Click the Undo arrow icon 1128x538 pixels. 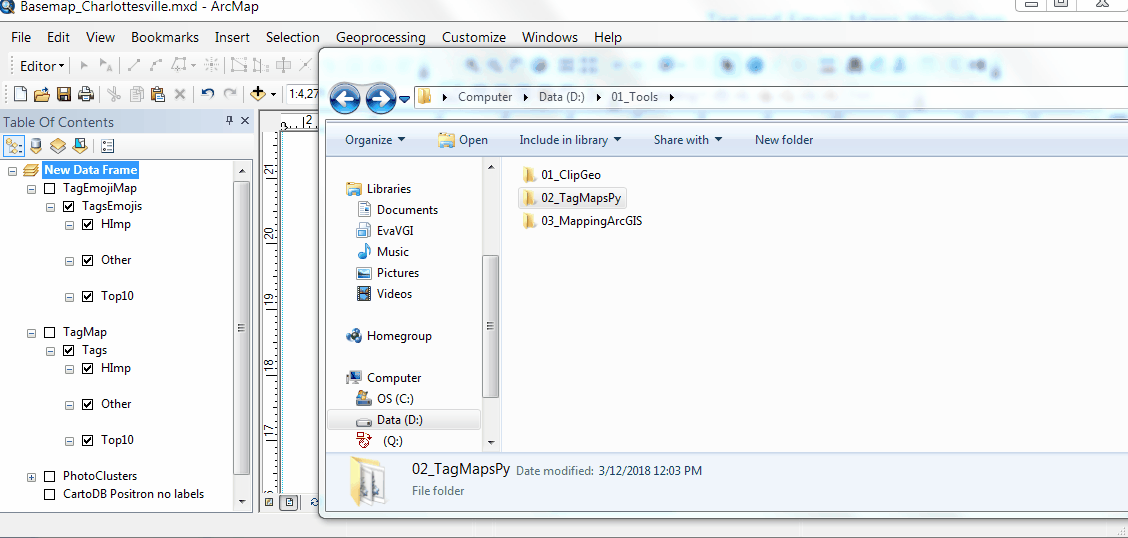207,94
